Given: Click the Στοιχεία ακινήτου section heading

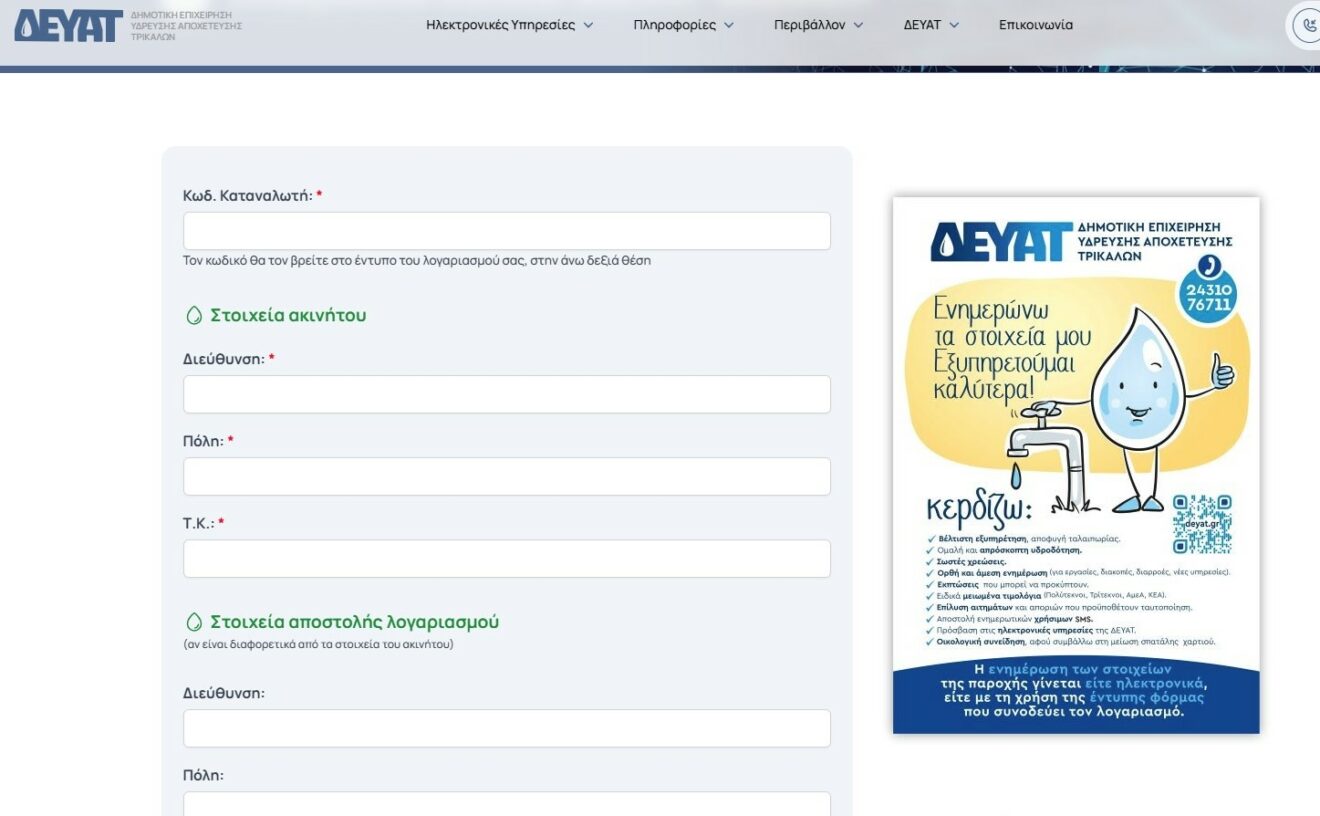Looking at the screenshot, I should [x=288, y=316].
